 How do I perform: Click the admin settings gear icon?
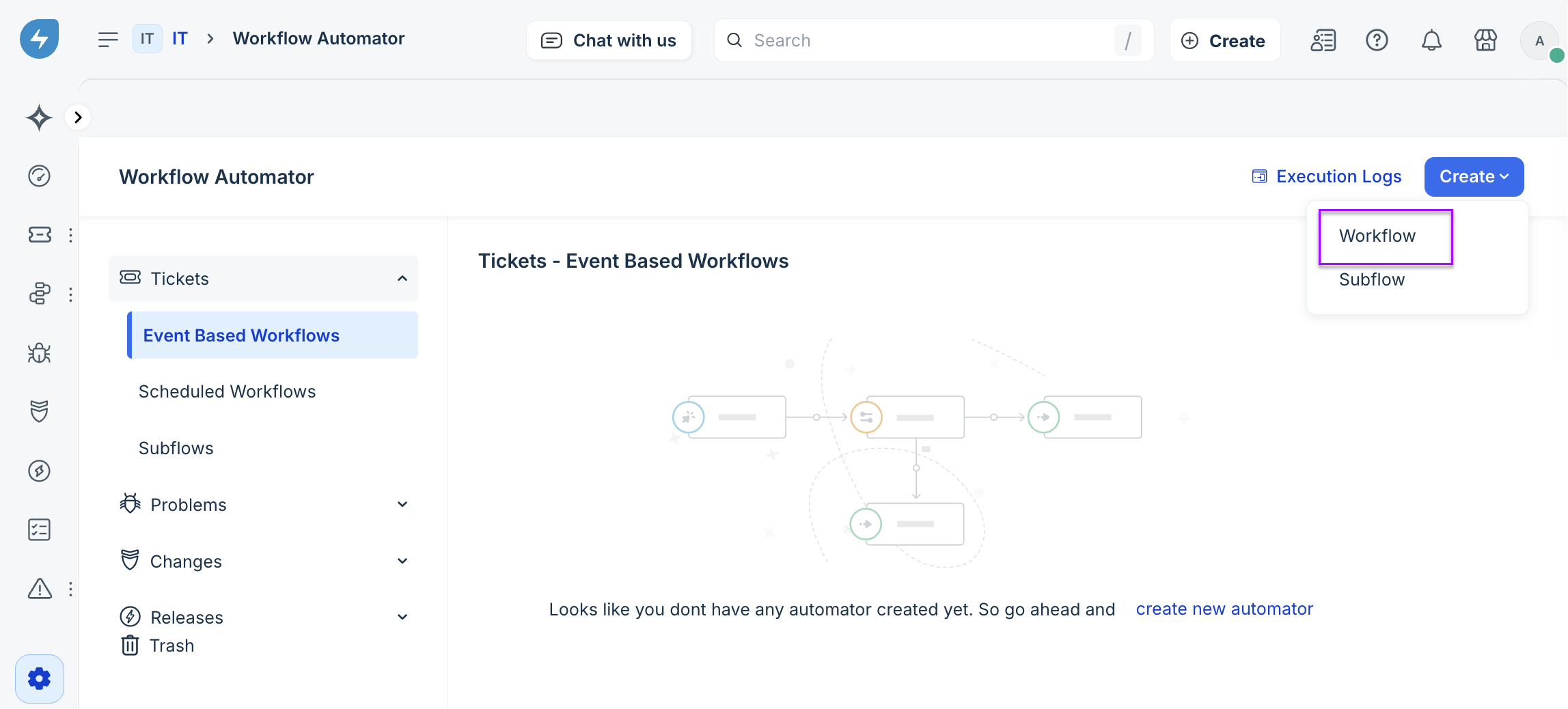click(x=40, y=678)
